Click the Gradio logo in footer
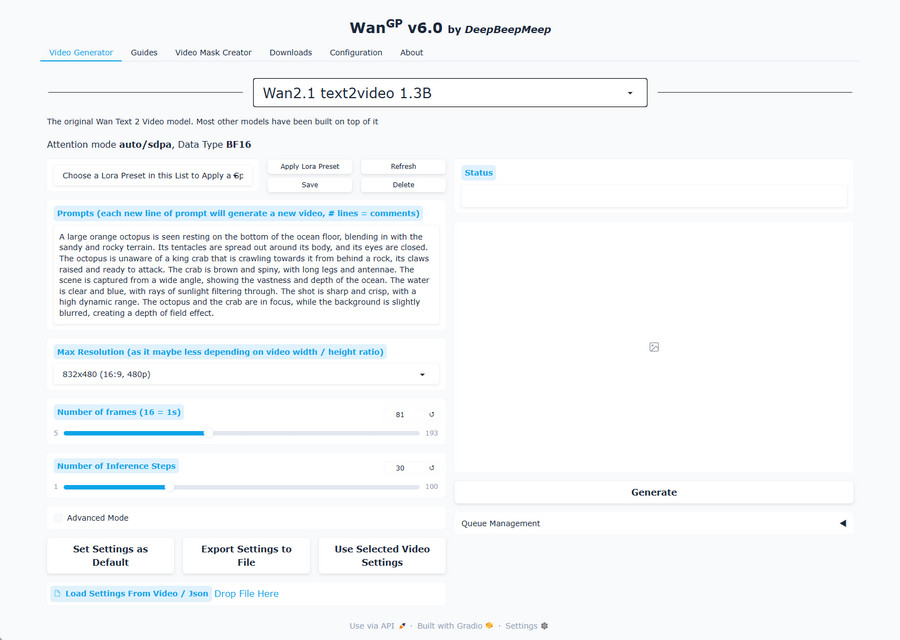This screenshot has width=900, height=640. pos(489,626)
